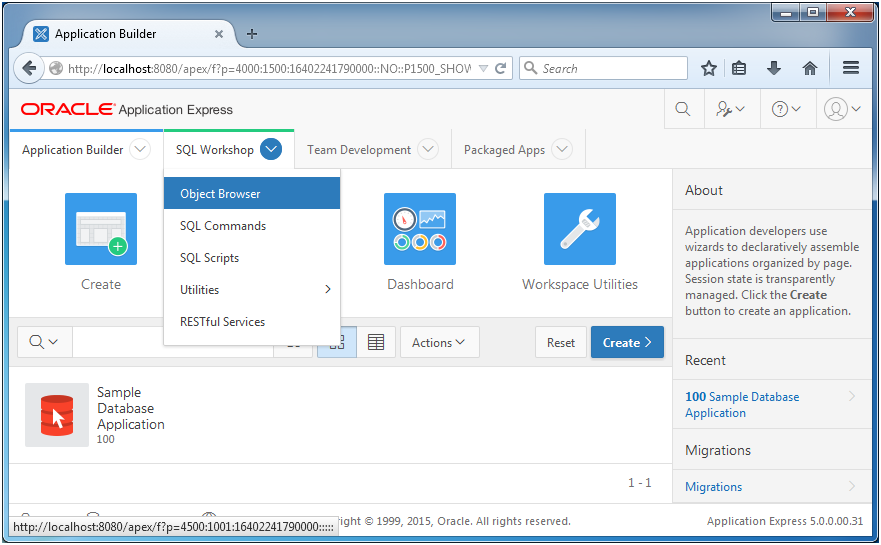Select Object Browser menu item
This screenshot has width=881, height=545.
tap(252, 193)
